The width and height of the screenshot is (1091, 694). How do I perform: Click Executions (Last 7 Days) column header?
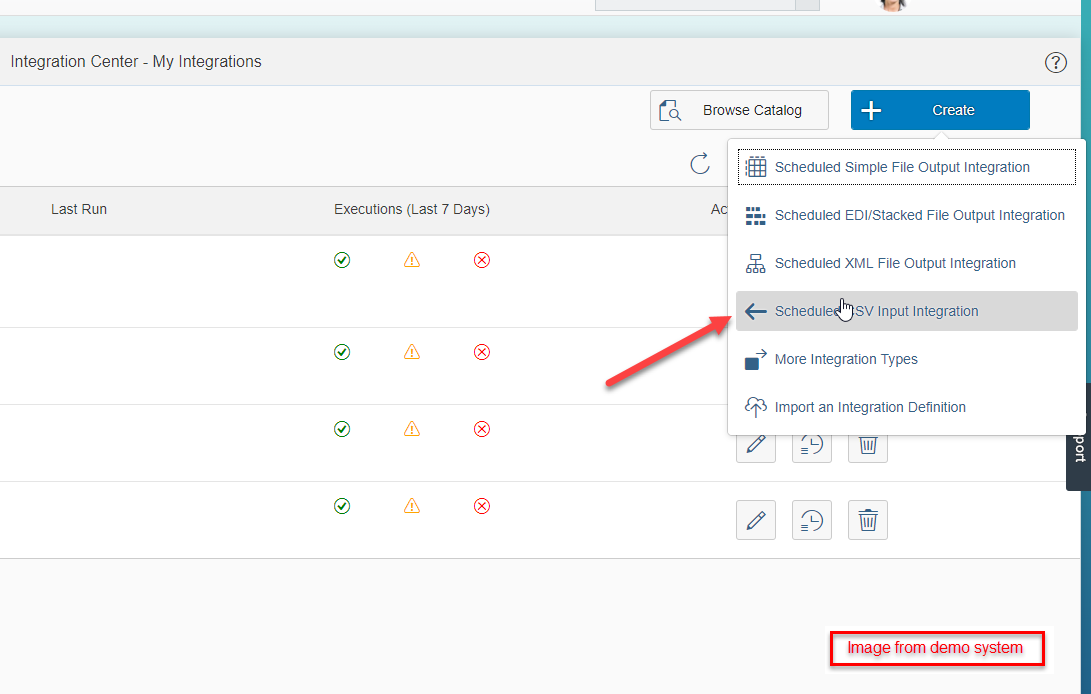point(412,210)
